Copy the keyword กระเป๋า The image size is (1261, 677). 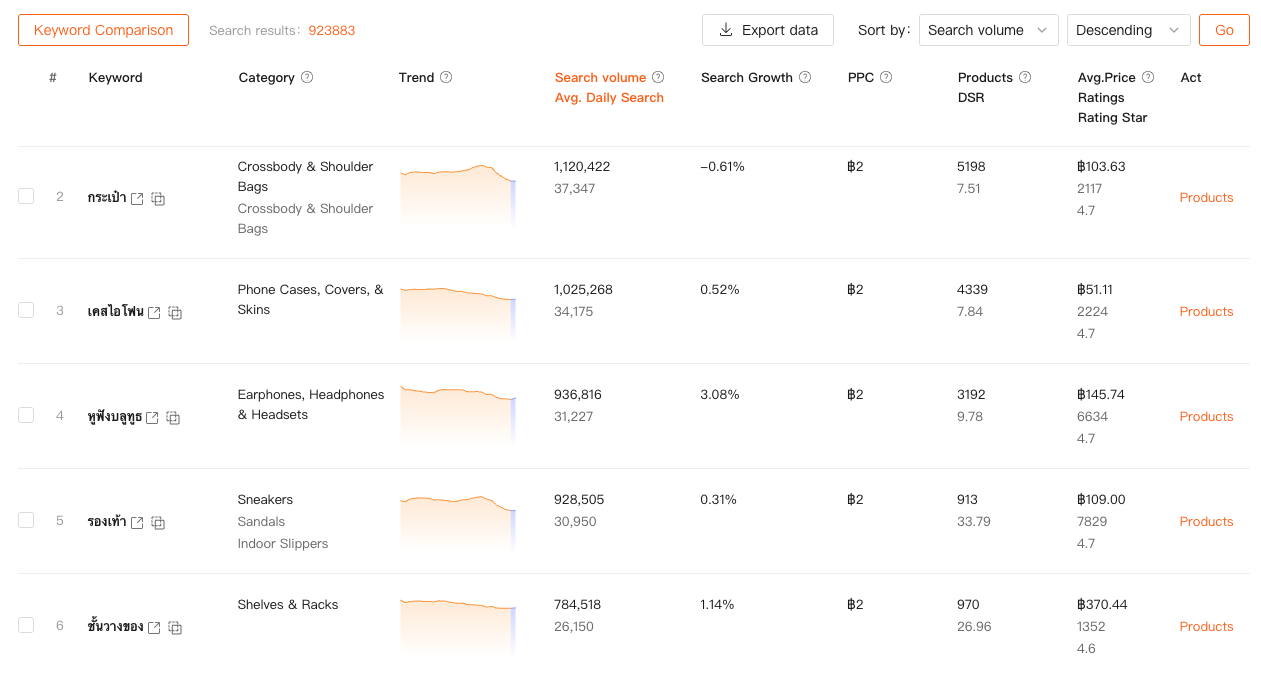click(158, 199)
